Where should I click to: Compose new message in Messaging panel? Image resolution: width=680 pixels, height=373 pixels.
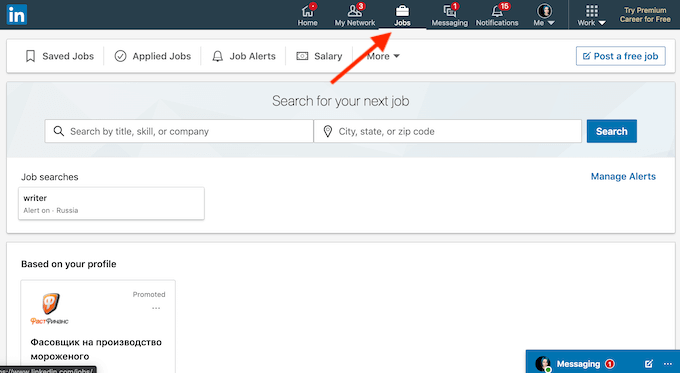tap(649, 364)
